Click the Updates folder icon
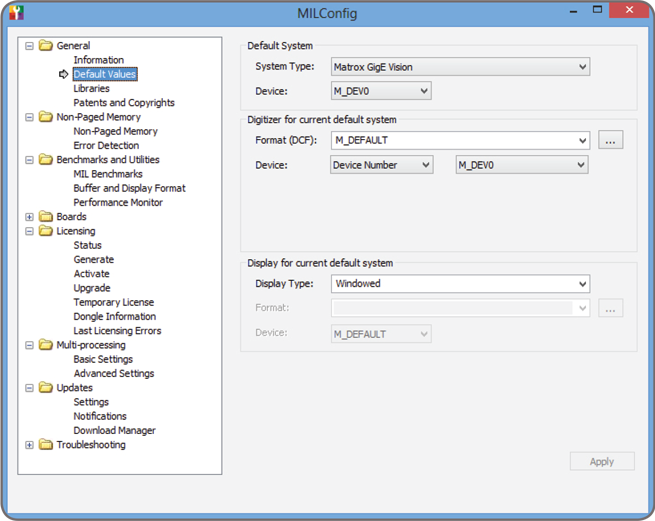The image size is (655, 521). coord(46,387)
